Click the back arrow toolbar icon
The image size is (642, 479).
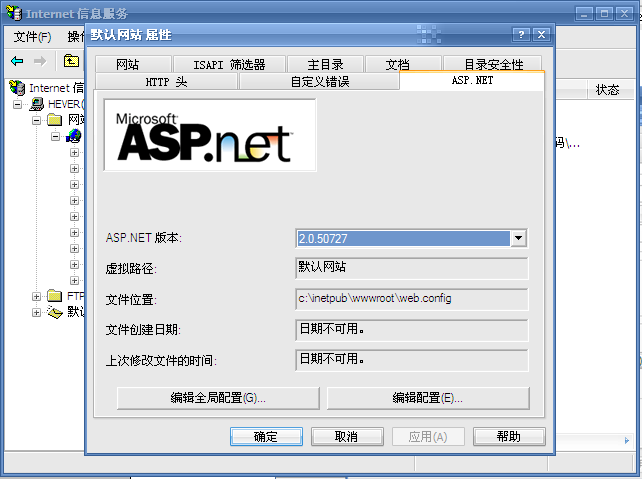[x=17, y=61]
